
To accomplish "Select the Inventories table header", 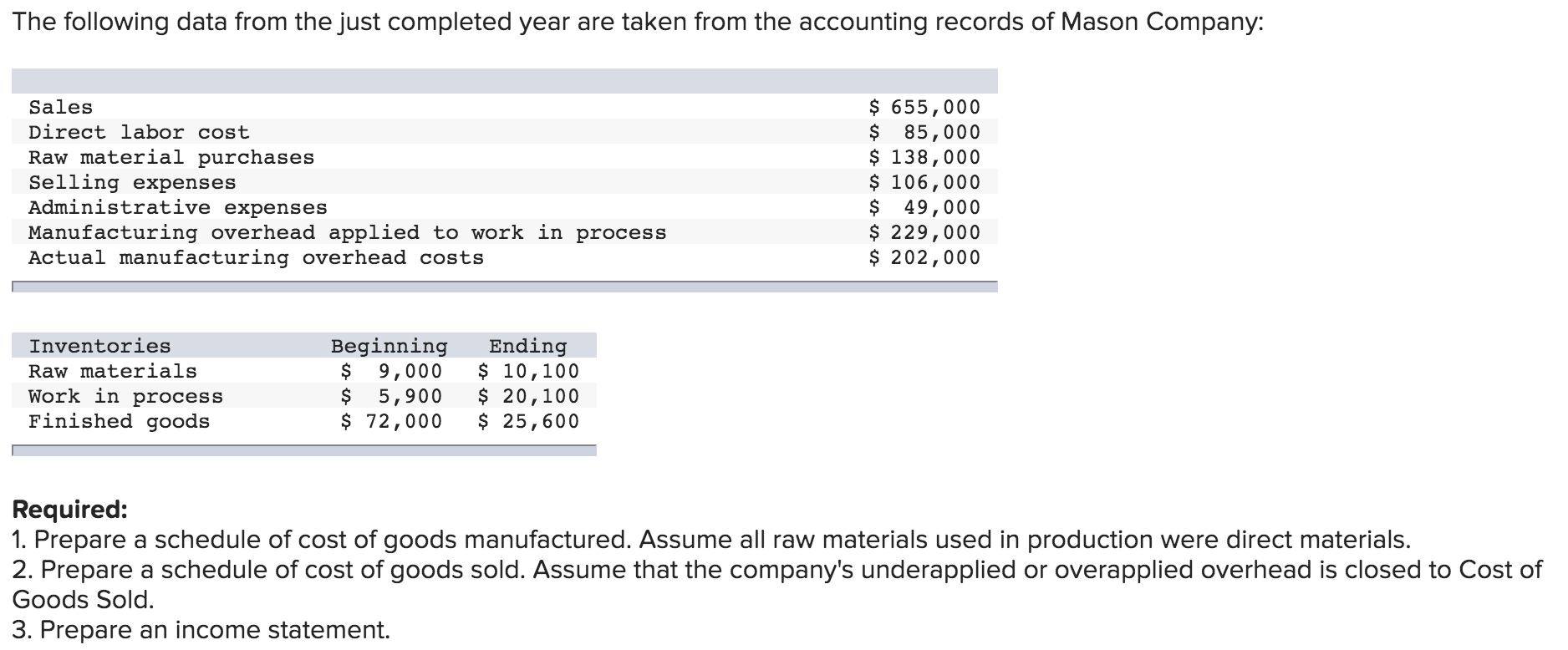I will tap(99, 346).
